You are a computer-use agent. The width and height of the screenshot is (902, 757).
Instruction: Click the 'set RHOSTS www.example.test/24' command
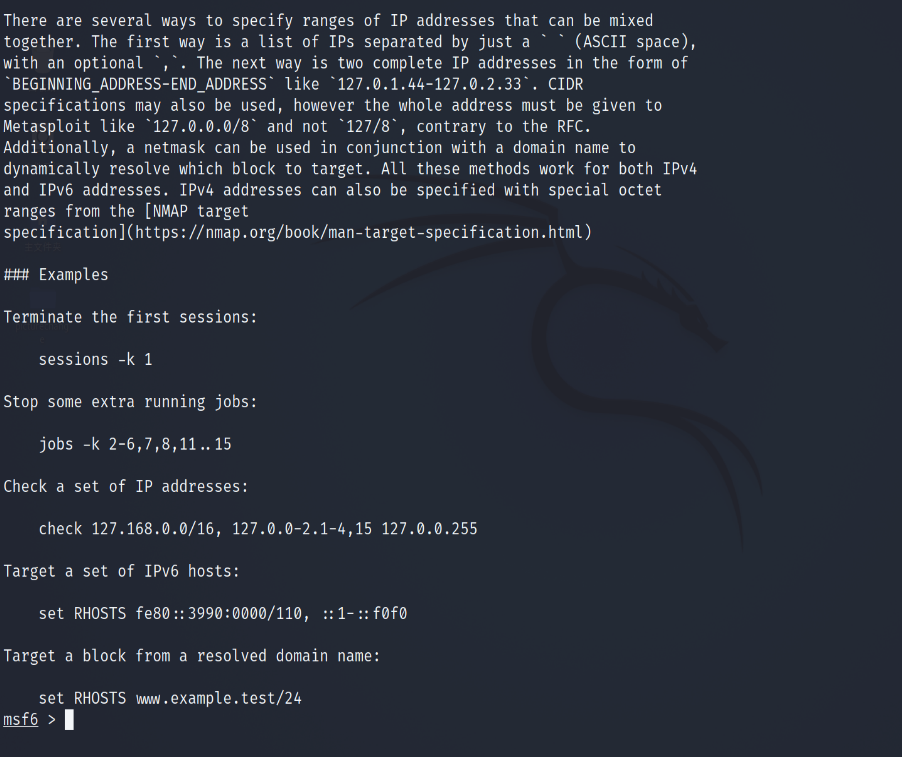tap(170, 698)
